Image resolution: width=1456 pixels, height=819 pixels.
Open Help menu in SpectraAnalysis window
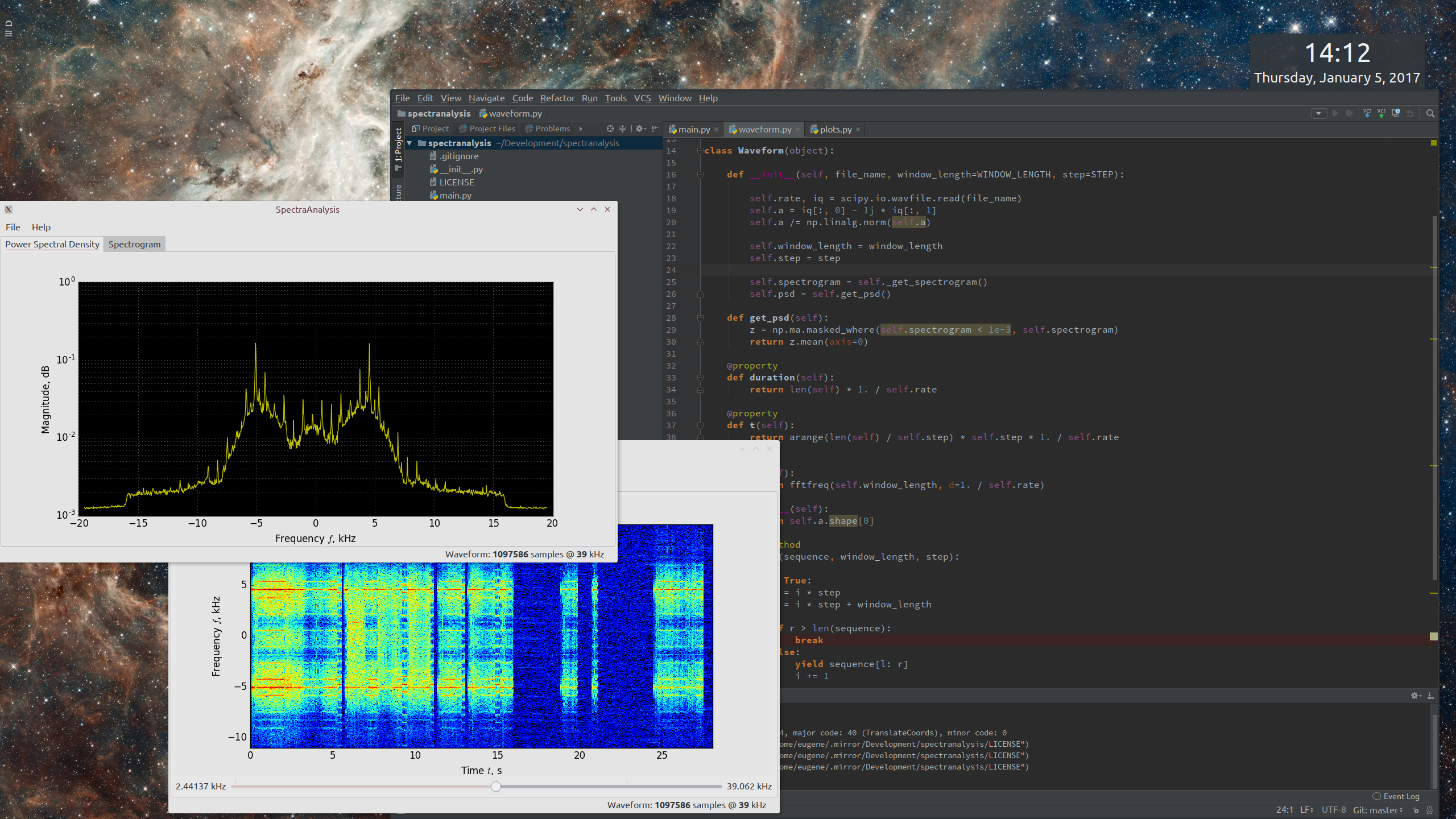[41, 227]
